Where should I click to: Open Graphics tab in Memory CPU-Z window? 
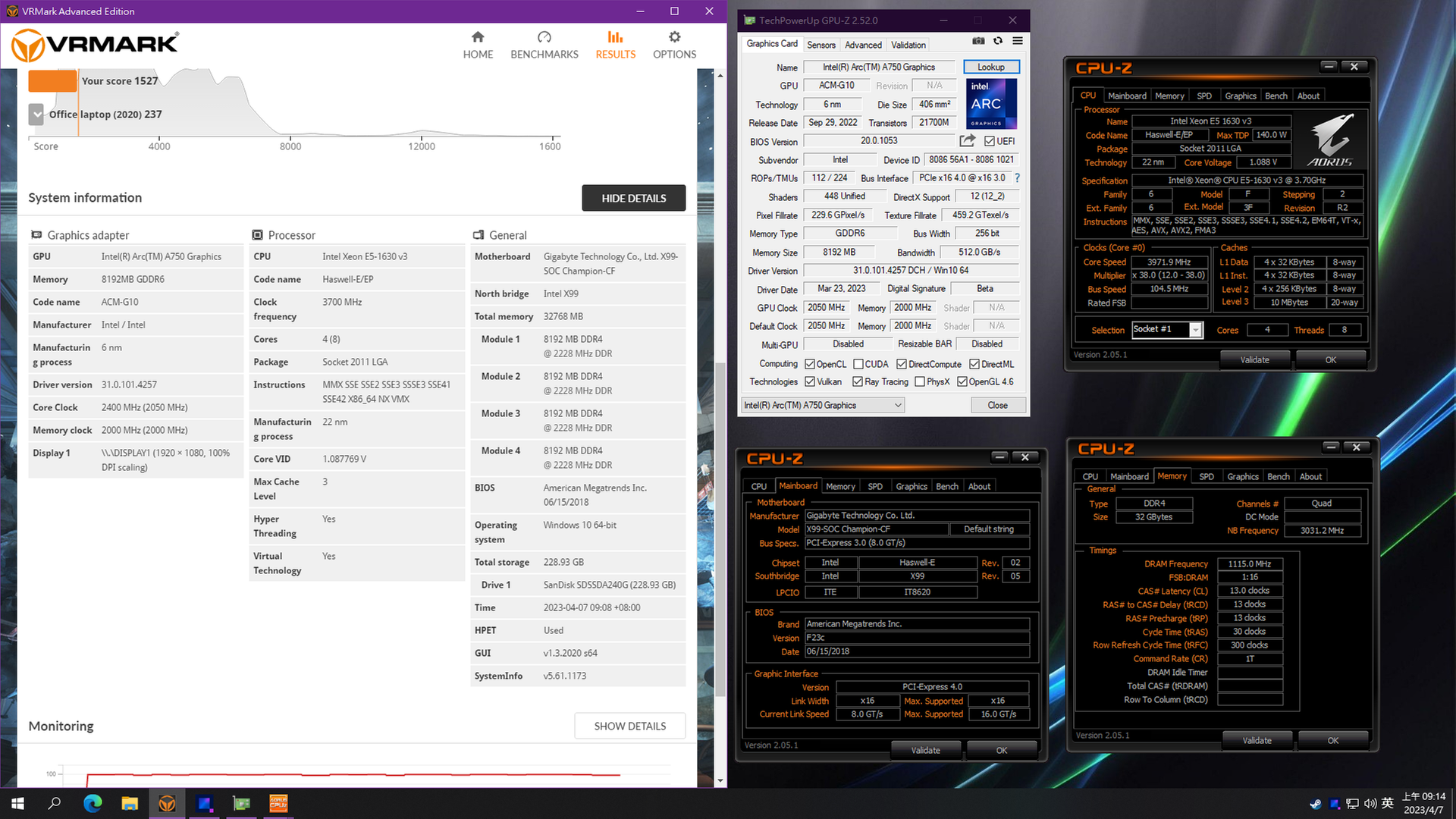[x=1242, y=477]
